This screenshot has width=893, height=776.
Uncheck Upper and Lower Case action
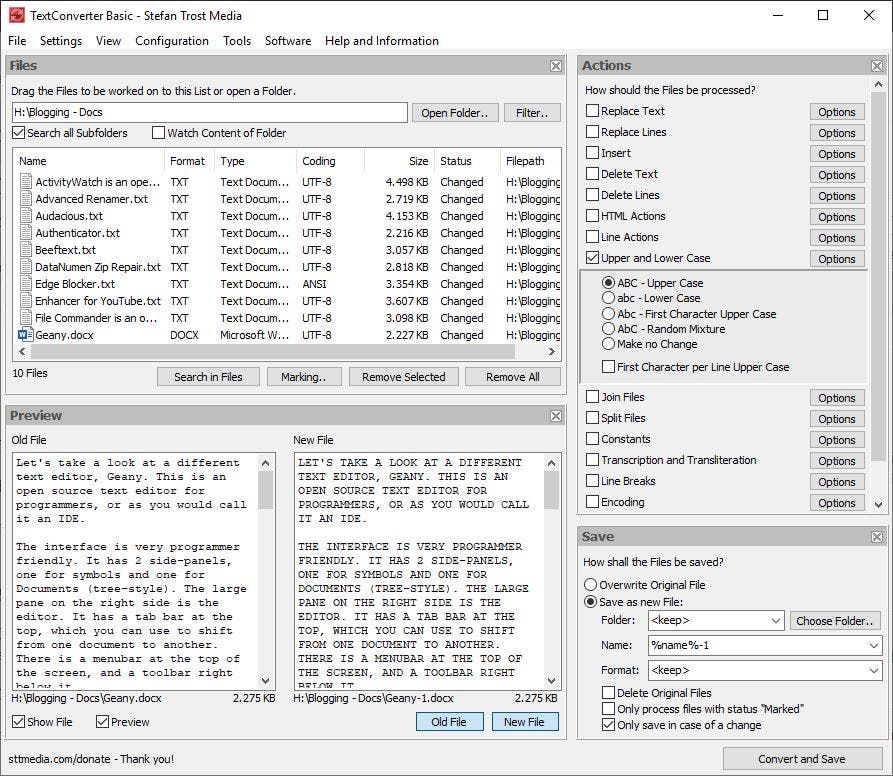[x=592, y=258]
